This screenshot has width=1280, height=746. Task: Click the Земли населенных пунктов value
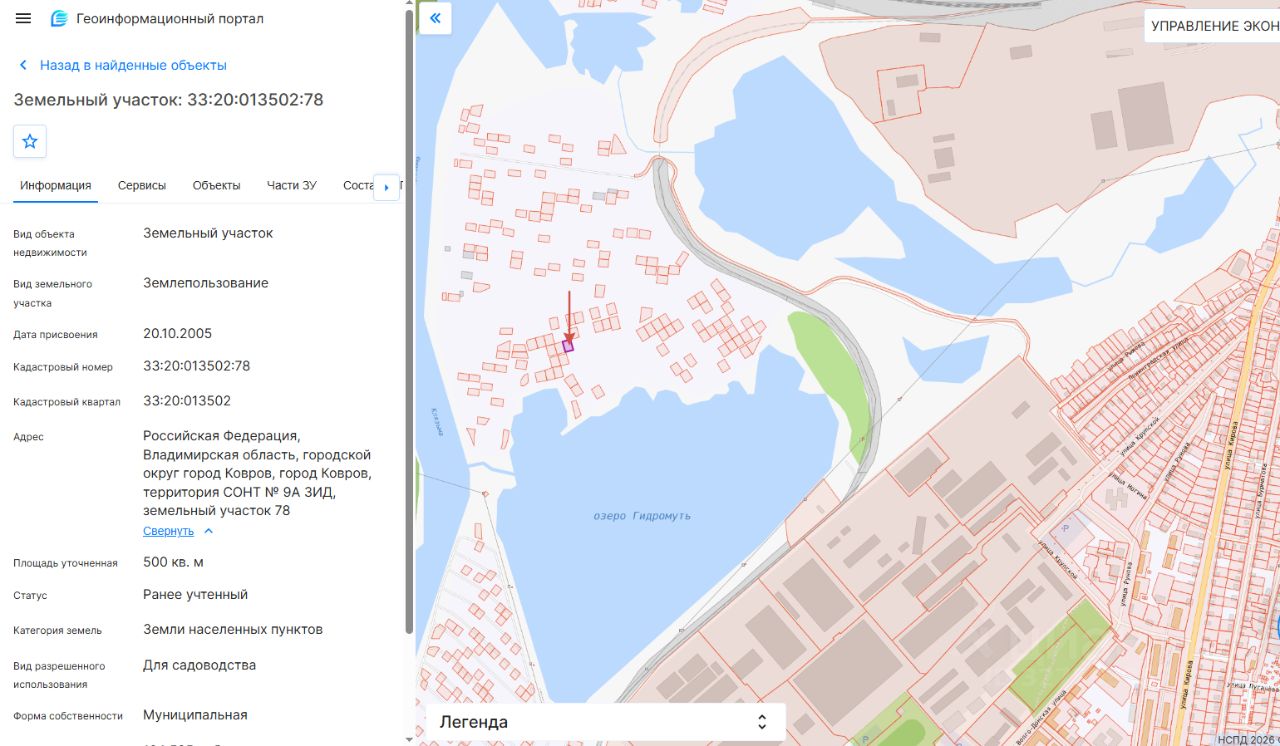233,630
